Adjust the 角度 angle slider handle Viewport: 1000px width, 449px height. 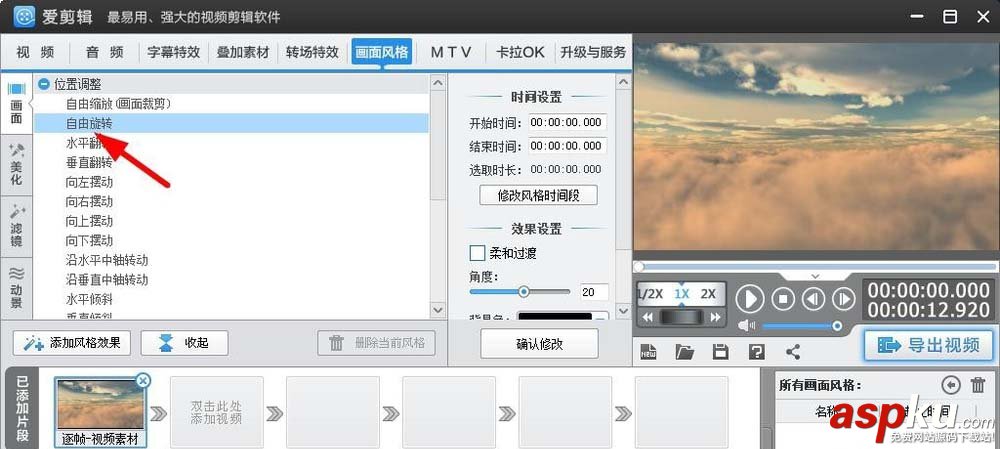tap(524, 291)
